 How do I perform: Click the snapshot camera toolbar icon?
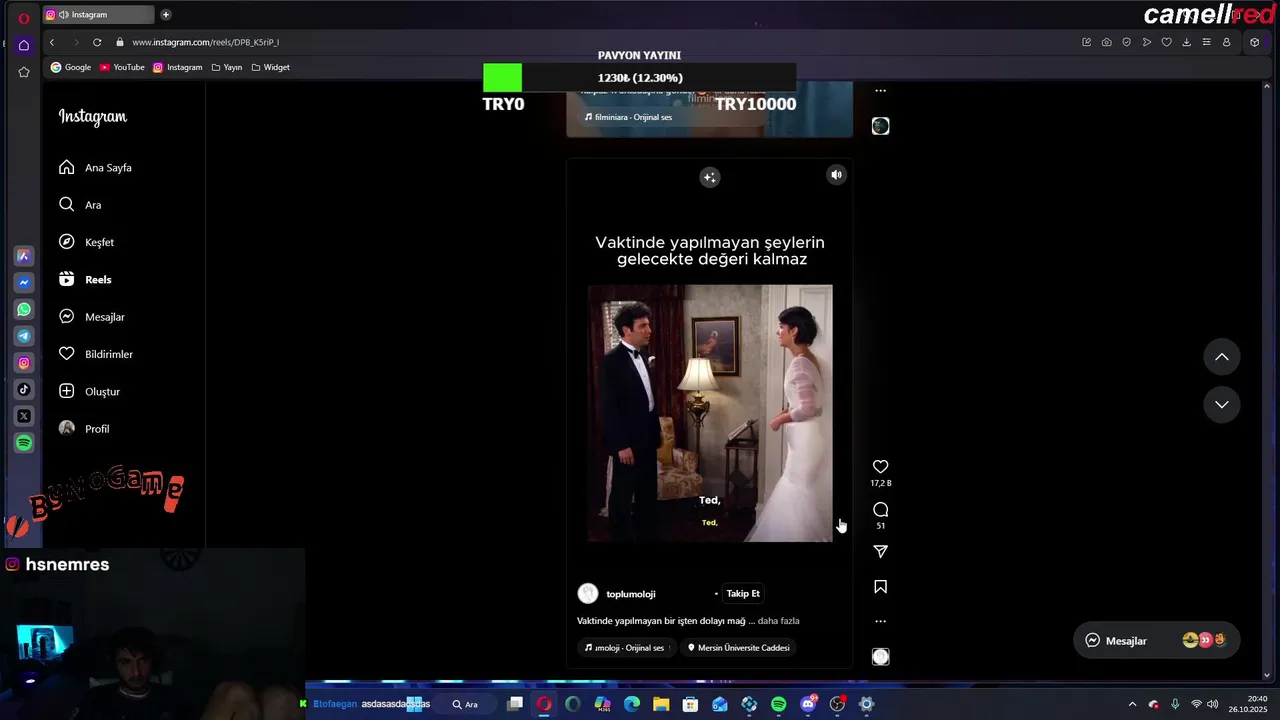pos(1106,42)
